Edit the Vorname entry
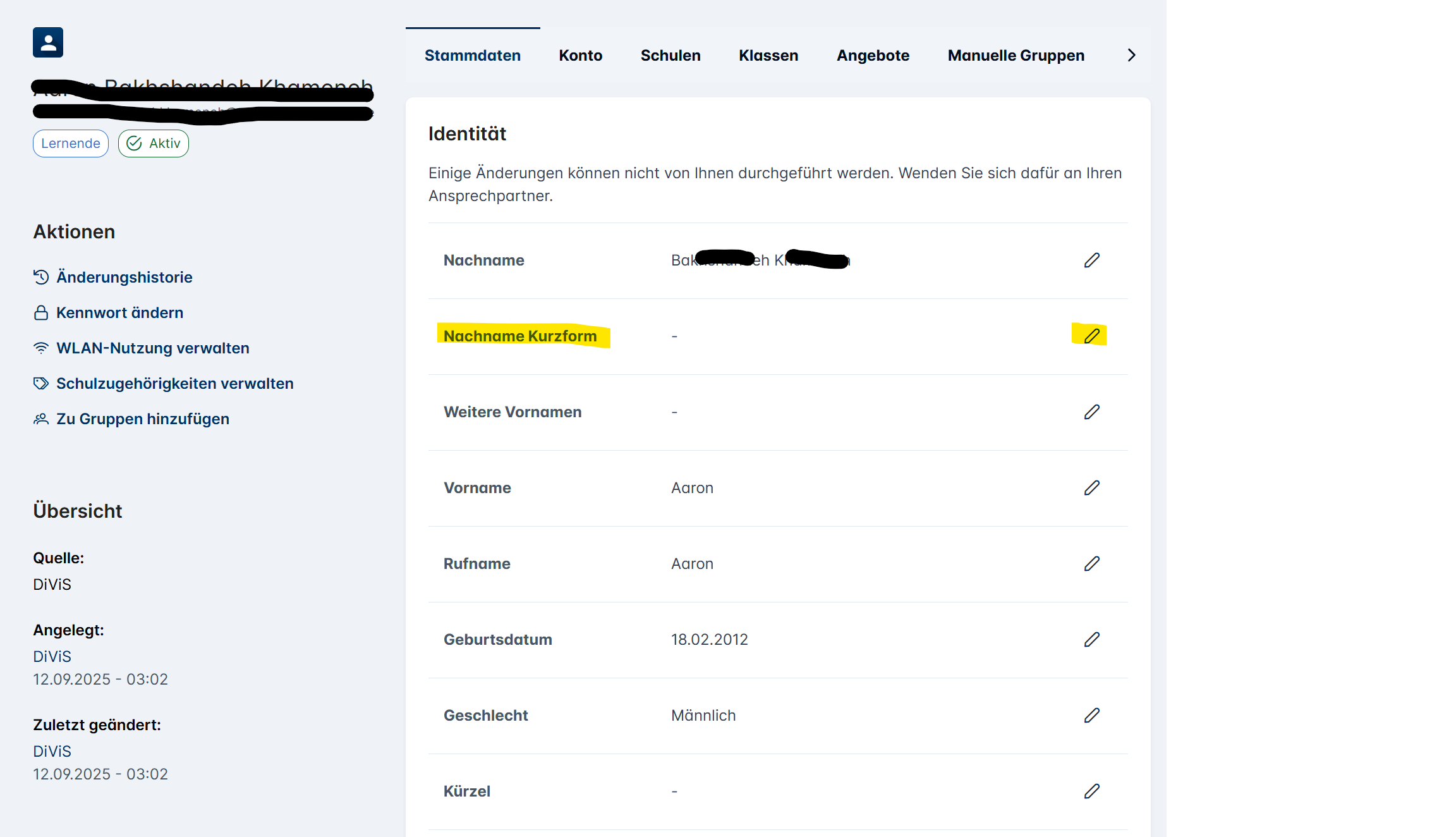 (x=1091, y=488)
